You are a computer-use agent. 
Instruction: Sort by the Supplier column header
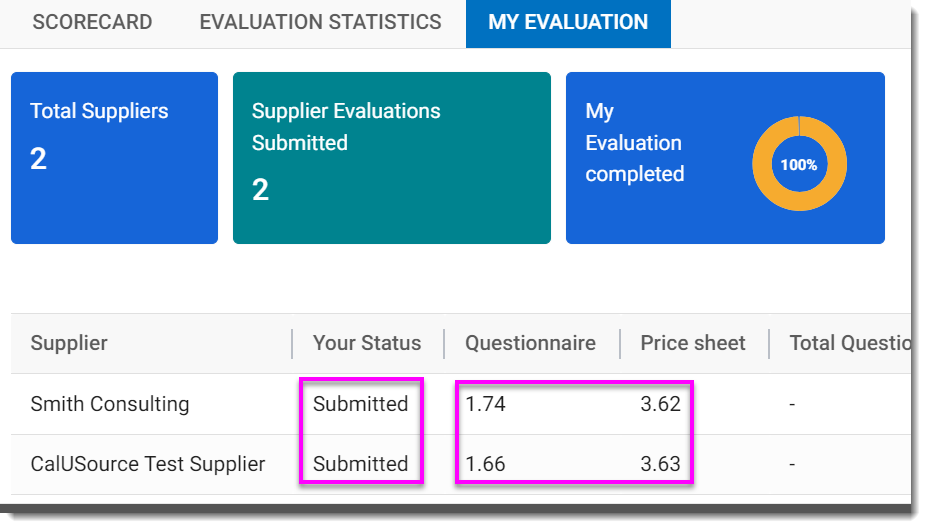point(69,343)
